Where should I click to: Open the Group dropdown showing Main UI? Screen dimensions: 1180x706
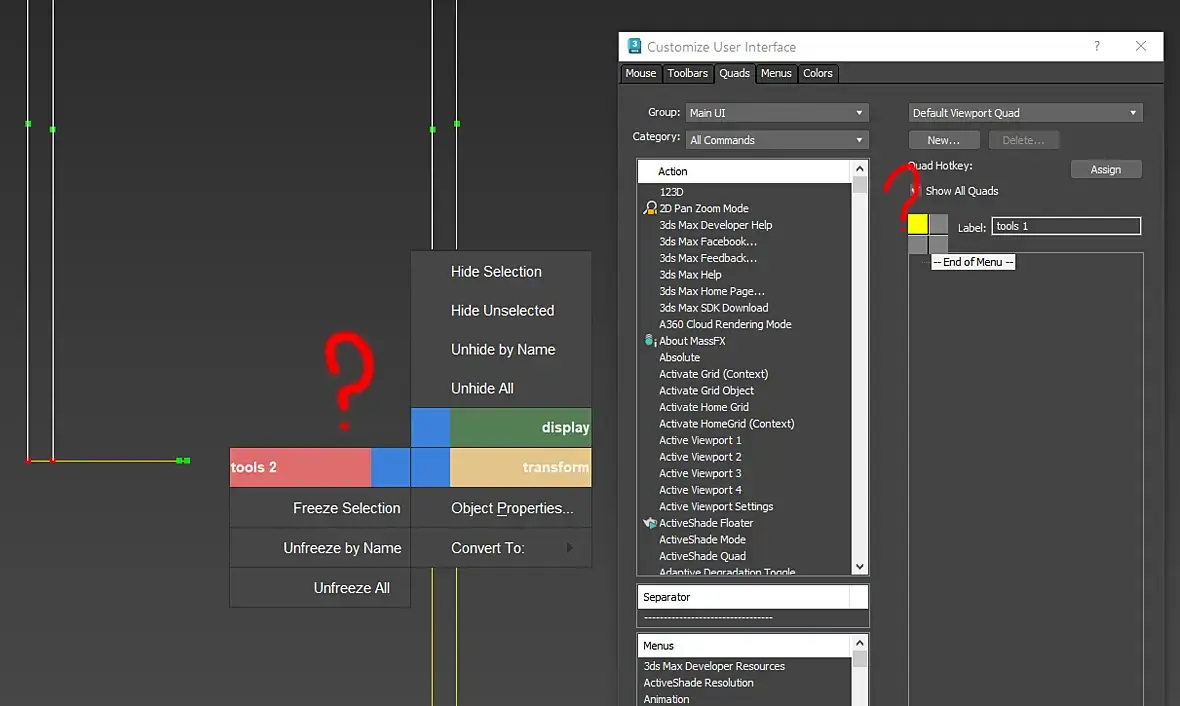777,113
